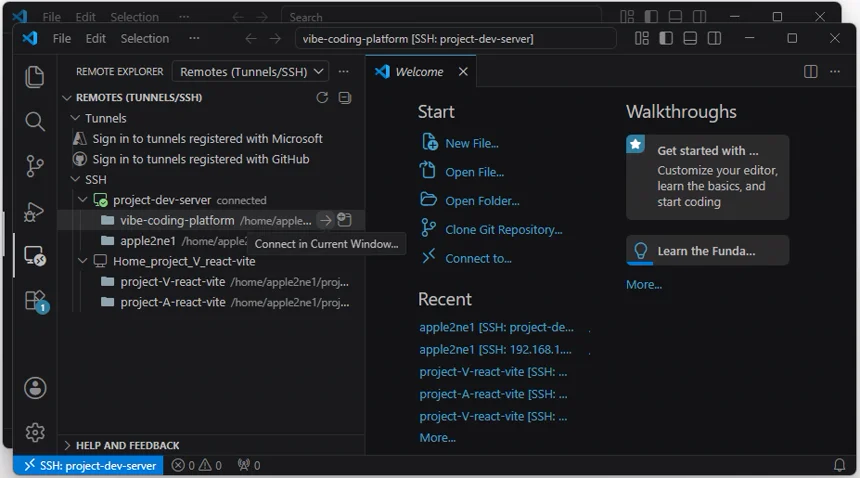Expand HELP AND FEEDBACK section
The width and height of the screenshot is (860, 478).
67,446
